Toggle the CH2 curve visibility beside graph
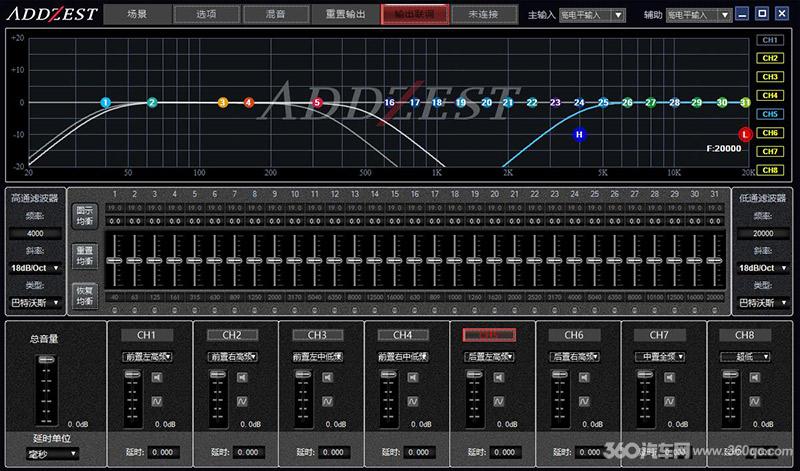Viewport: 800px width, 471px height. click(770, 58)
